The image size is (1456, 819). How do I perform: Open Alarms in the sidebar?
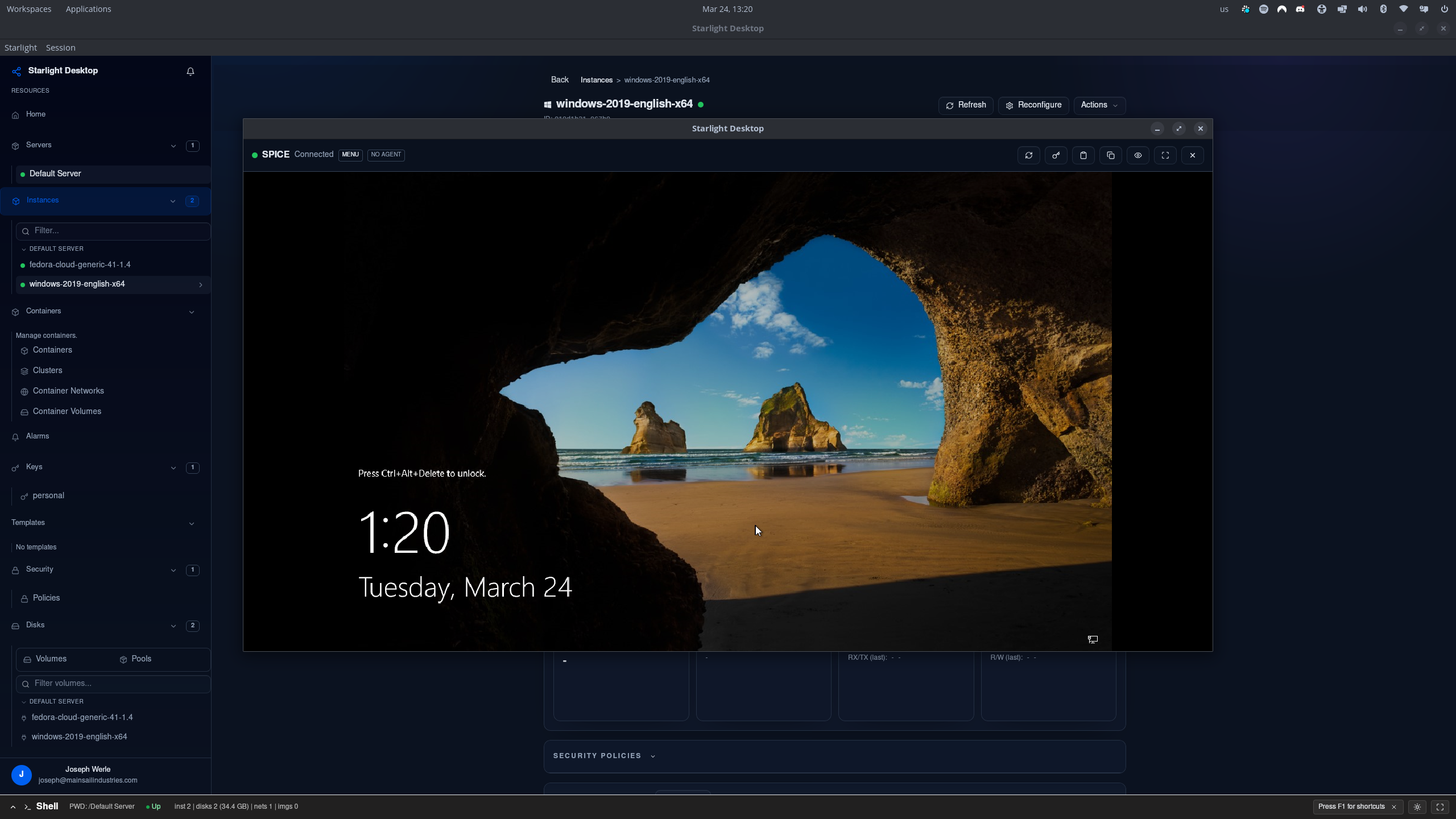pos(38,436)
